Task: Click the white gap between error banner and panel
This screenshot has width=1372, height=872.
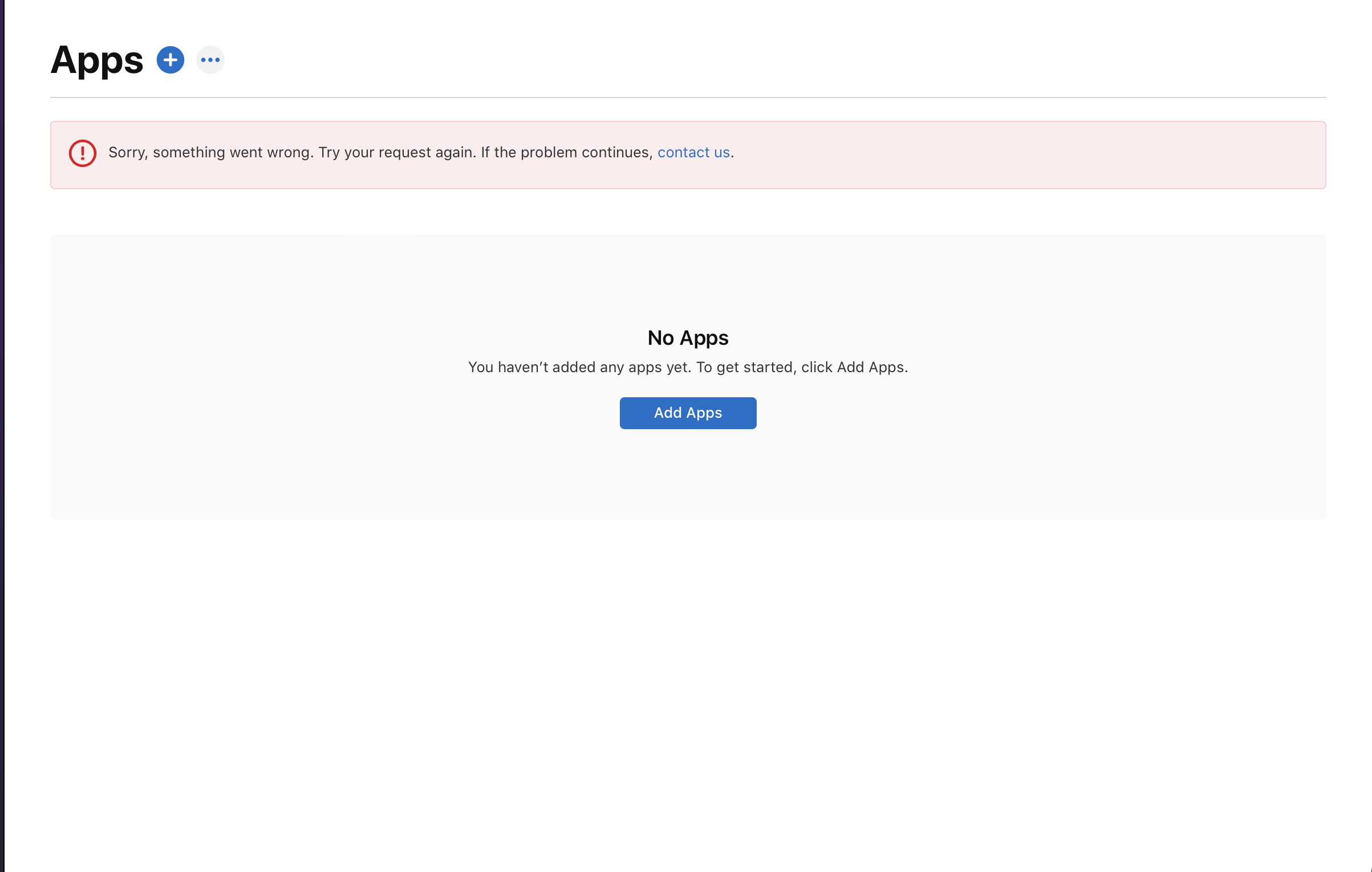Action: point(687,212)
